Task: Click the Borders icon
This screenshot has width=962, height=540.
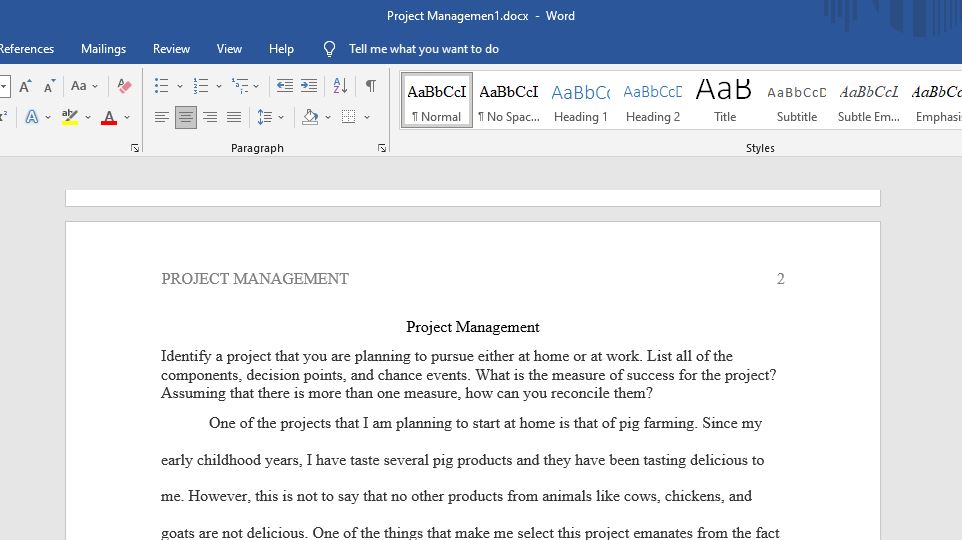Action: pos(348,117)
